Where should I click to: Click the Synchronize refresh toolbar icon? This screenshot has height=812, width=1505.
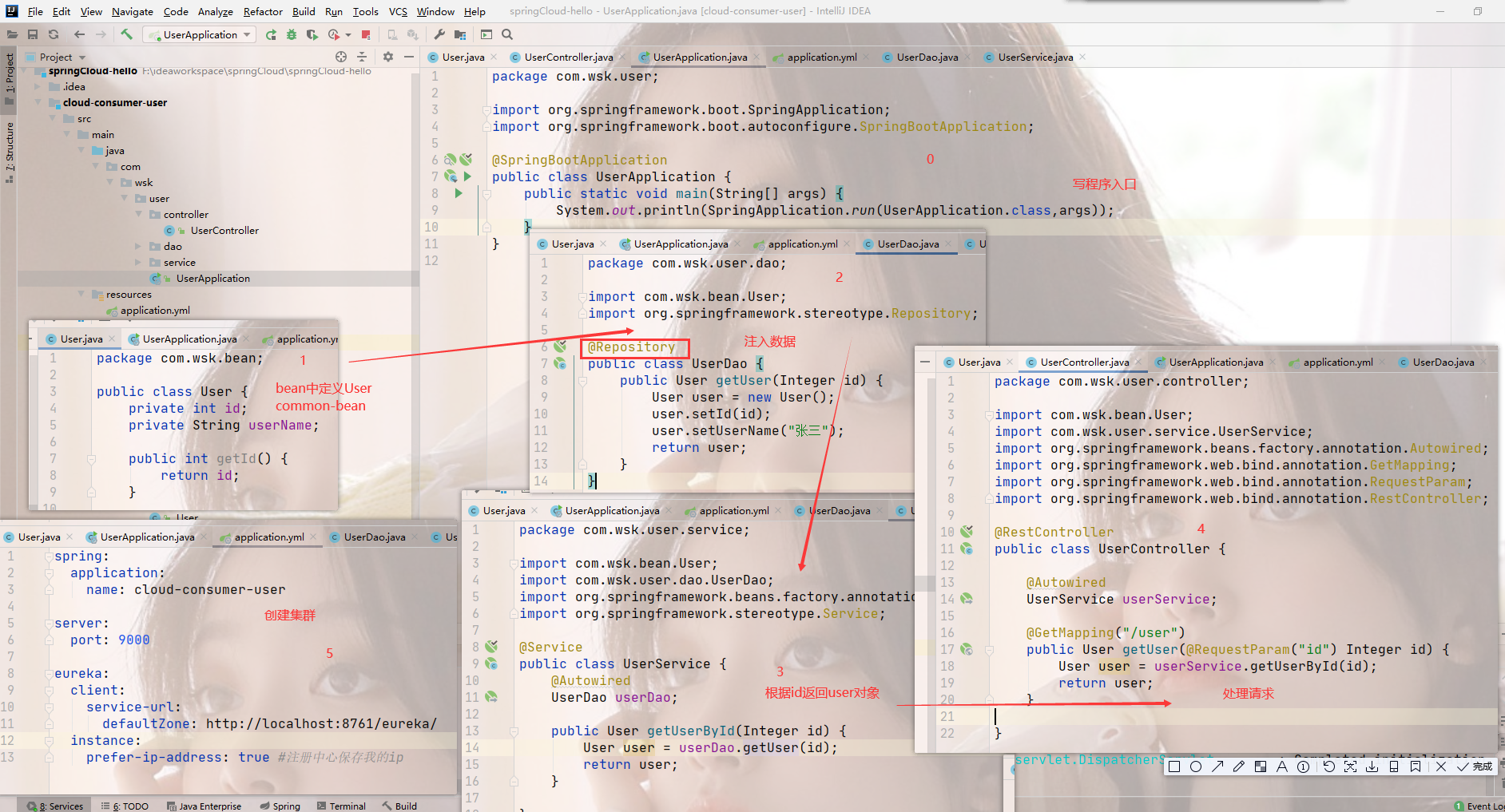pos(54,34)
